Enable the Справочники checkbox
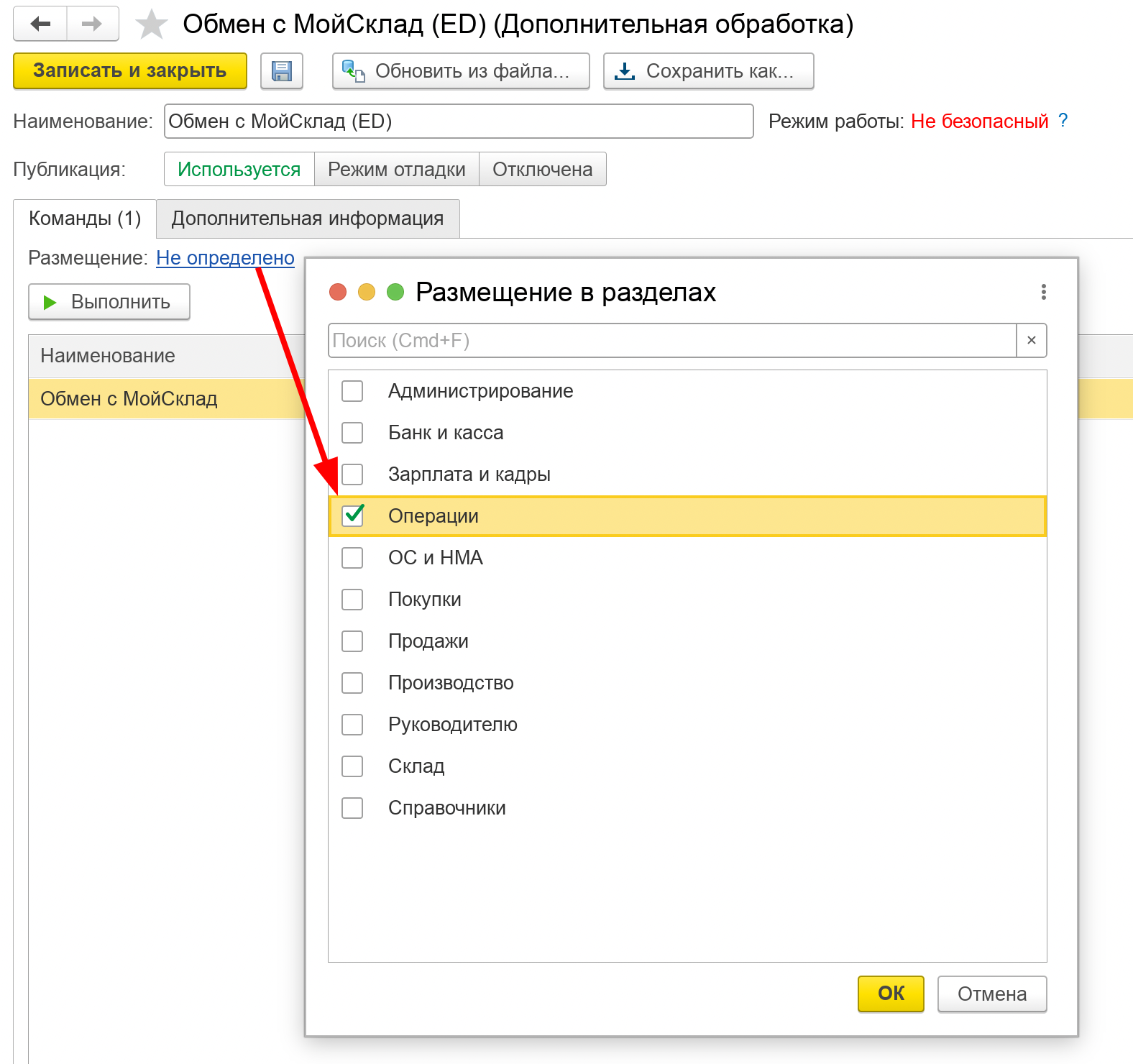This screenshot has width=1133, height=1064. coord(352,808)
